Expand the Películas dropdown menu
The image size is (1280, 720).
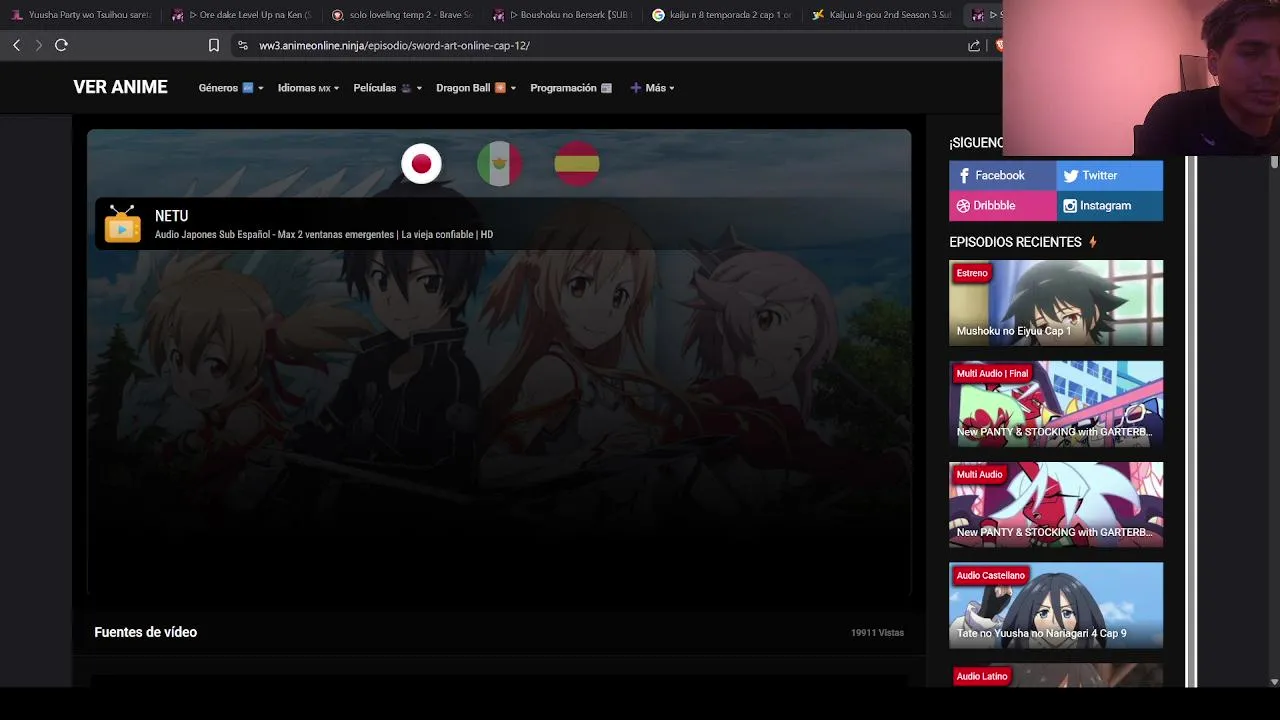388,88
